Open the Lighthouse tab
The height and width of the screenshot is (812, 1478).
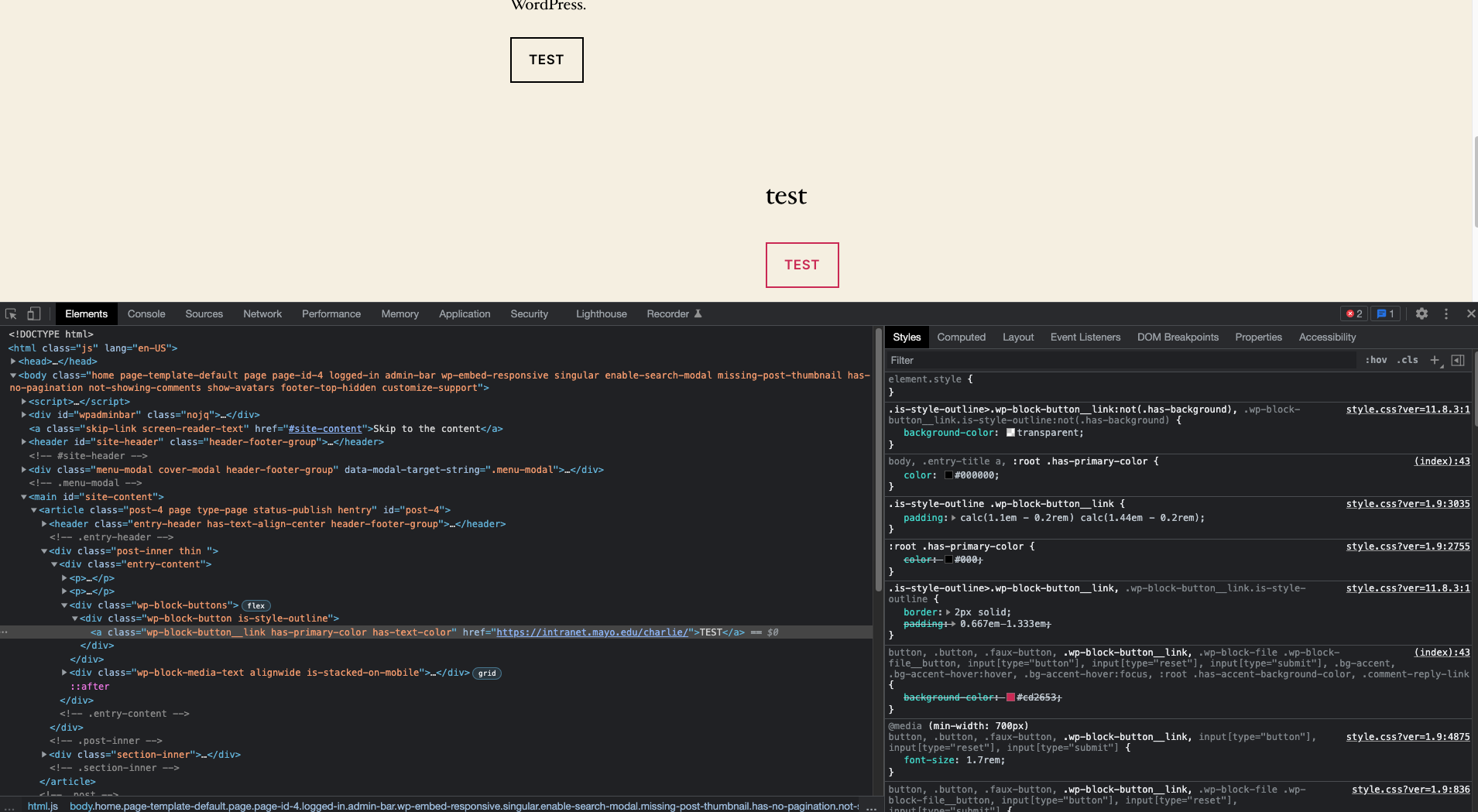click(x=602, y=313)
